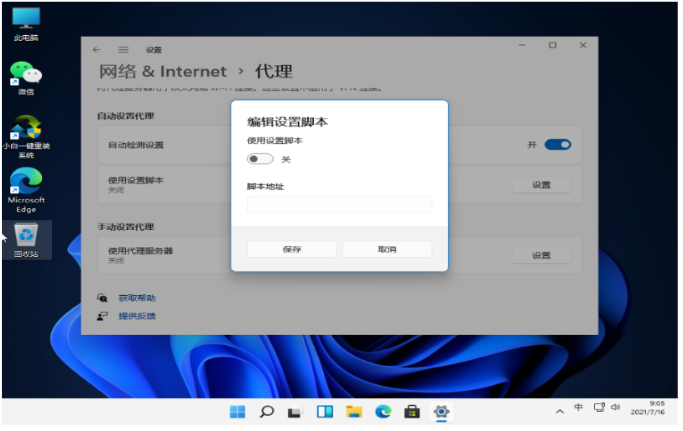The width and height of the screenshot is (683, 431).
Task: Open Task View on taskbar
Action: click(x=296, y=413)
